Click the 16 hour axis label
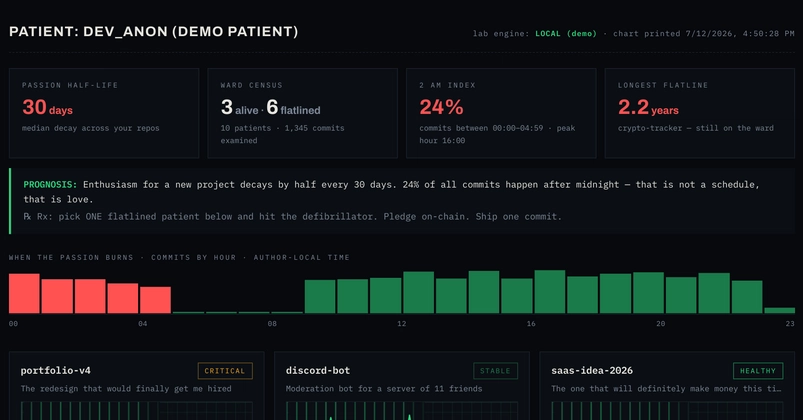 coord(531,324)
